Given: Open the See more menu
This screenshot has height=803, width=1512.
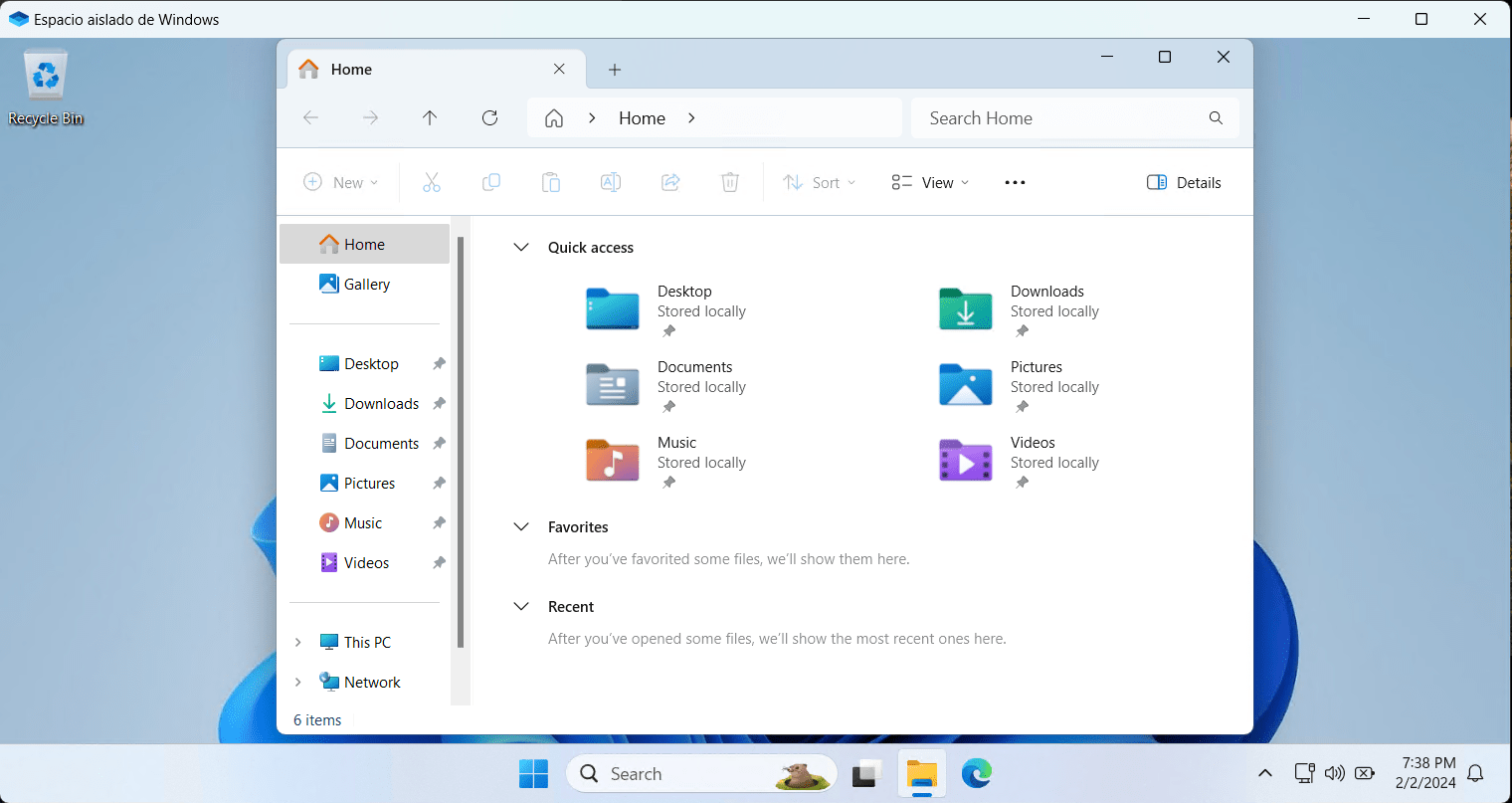Looking at the screenshot, I should (1015, 182).
